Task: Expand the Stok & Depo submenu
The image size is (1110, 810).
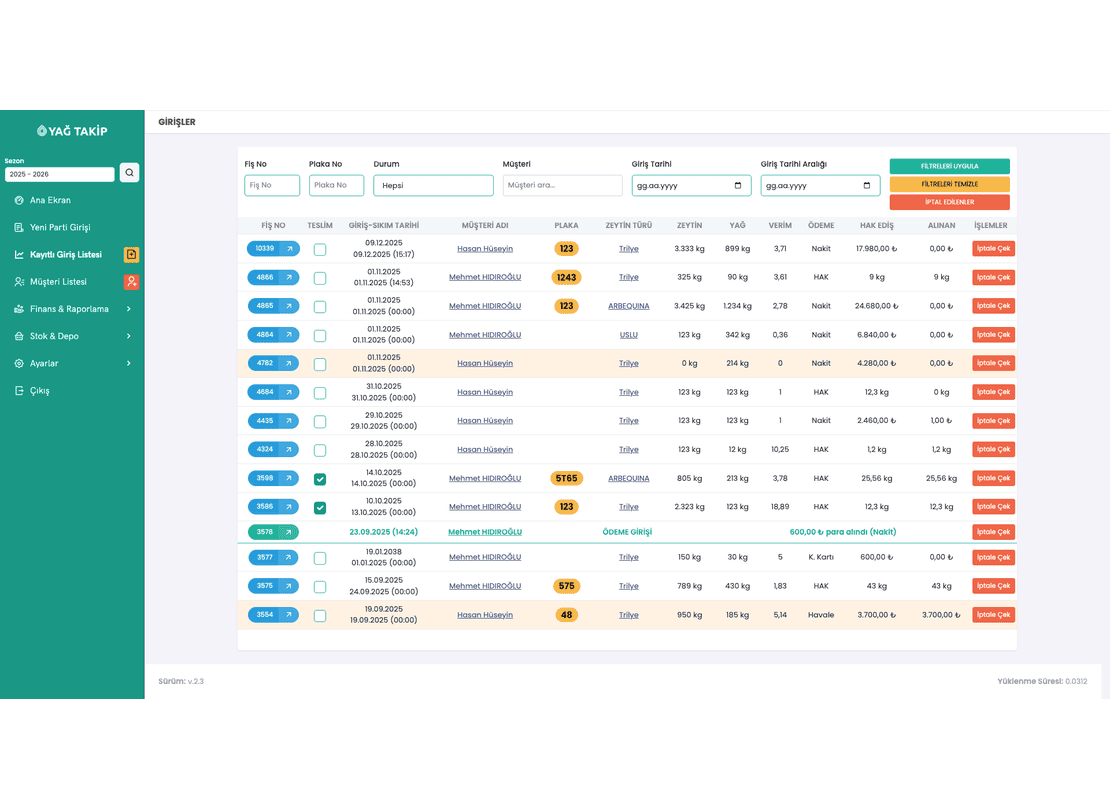Action: 72,336
